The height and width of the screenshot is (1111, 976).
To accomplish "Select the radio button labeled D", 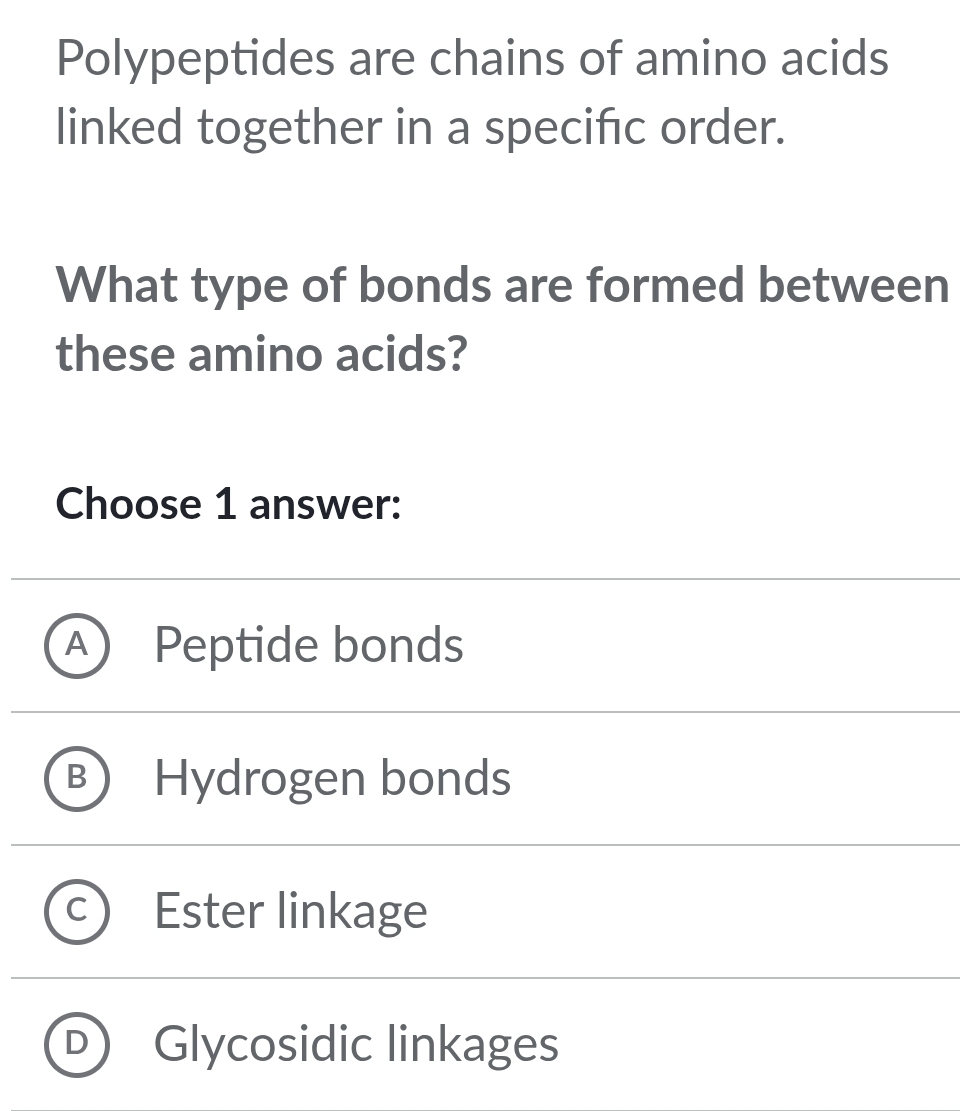I will [x=76, y=1046].
